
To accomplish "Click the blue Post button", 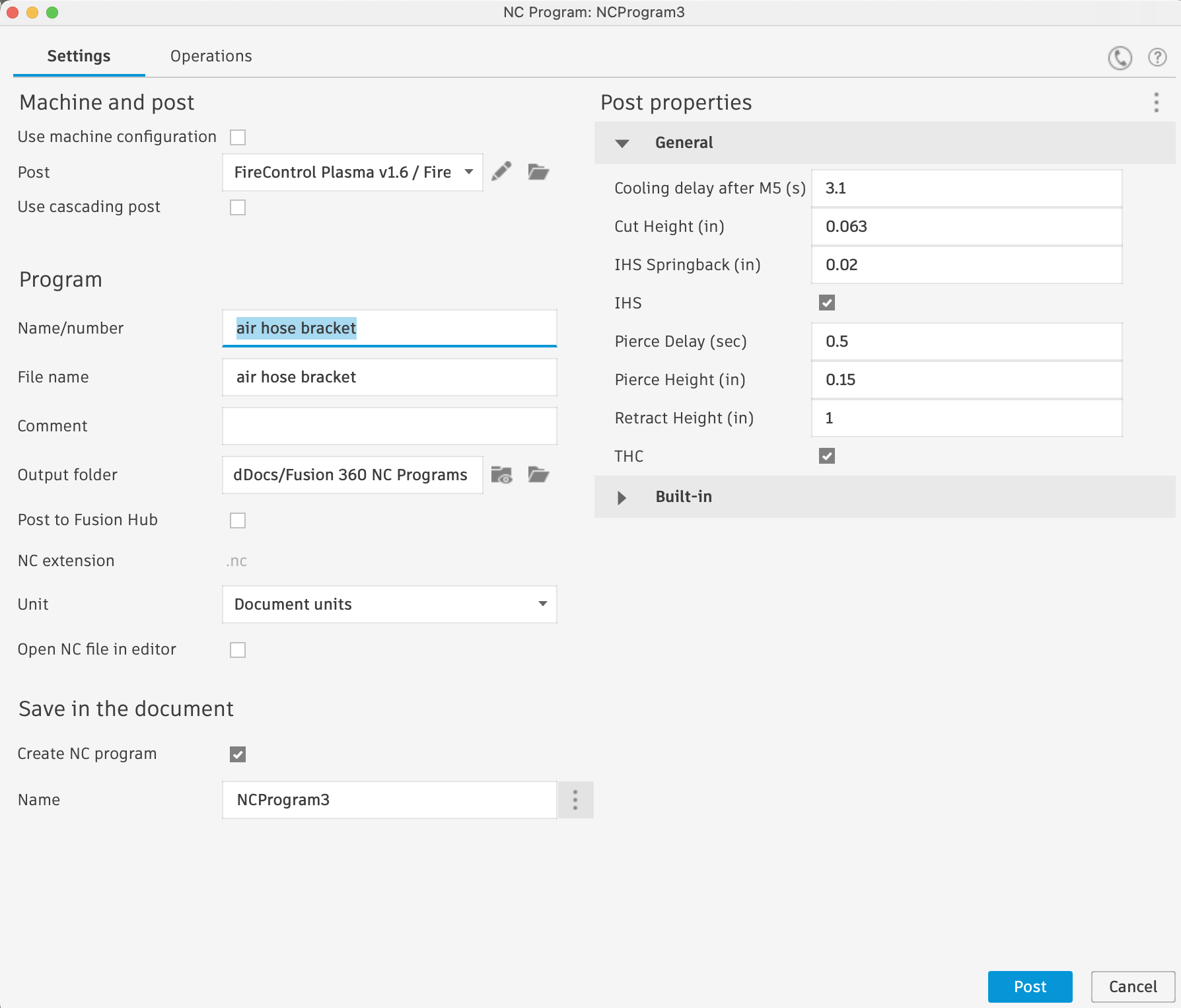I will click(x=1030, y=987).
